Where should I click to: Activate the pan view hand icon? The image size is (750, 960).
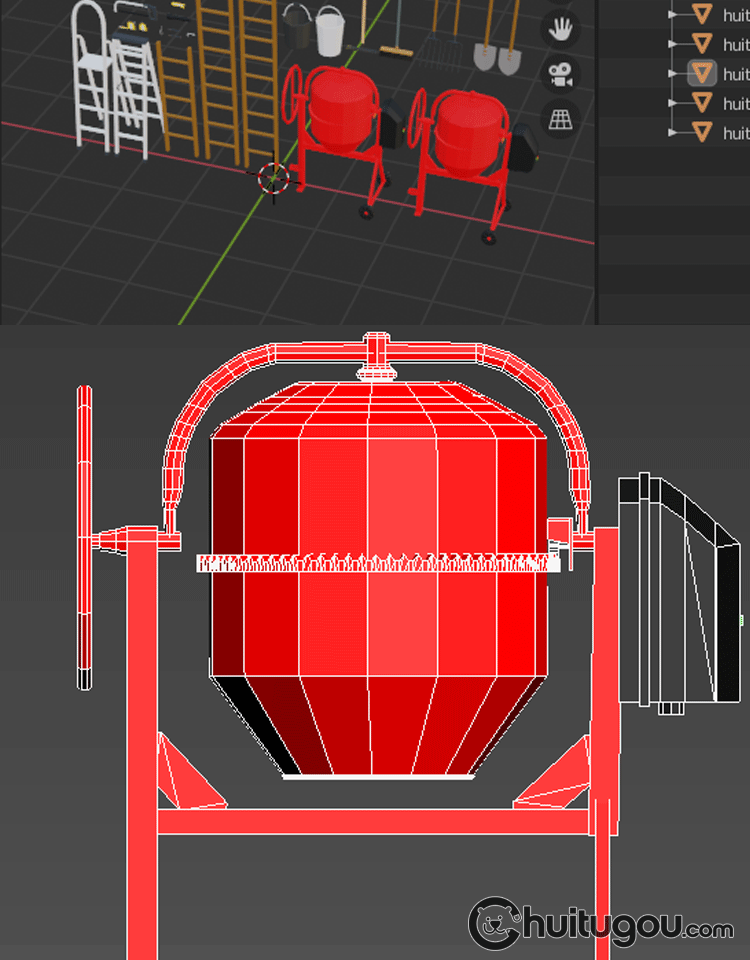[x=560, y=29]
